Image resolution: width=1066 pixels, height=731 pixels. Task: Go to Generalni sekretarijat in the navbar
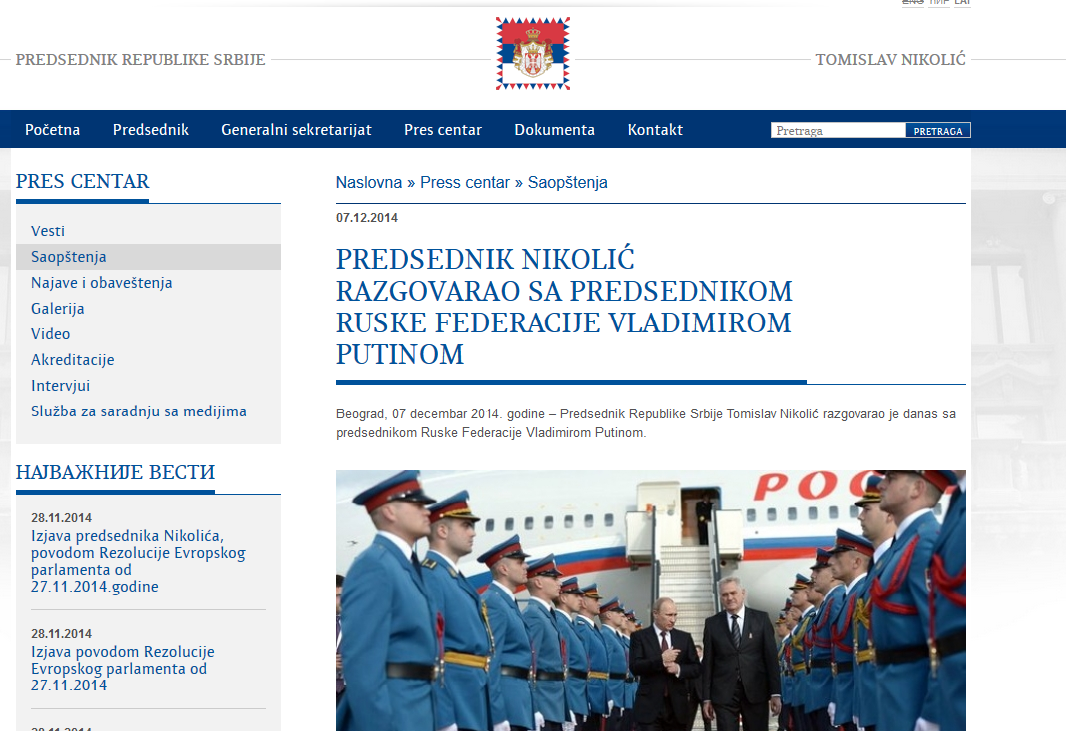296,130
